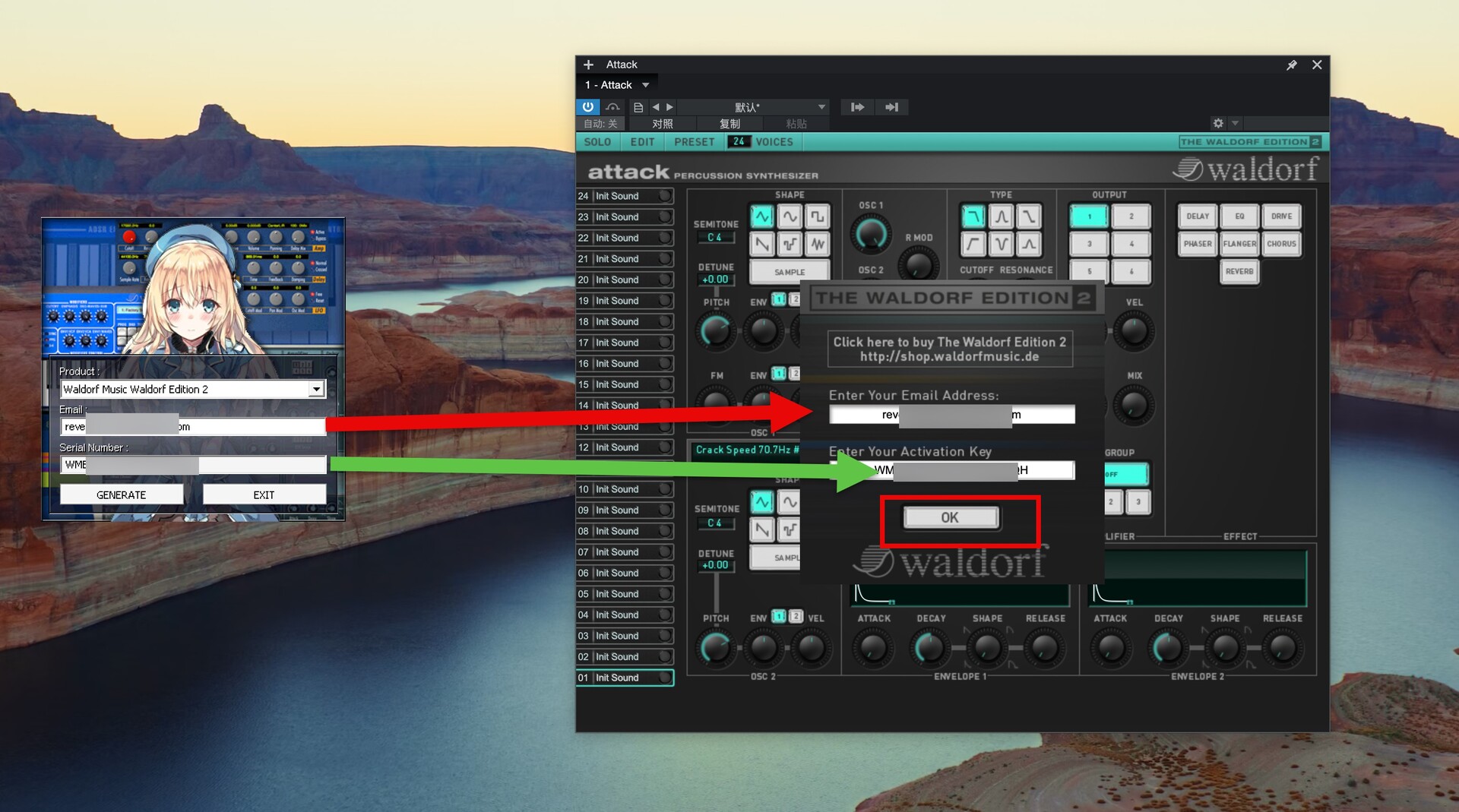
Task: Toggle ENV 2 selector in OSC 2 section
Action: click(796, 616)
